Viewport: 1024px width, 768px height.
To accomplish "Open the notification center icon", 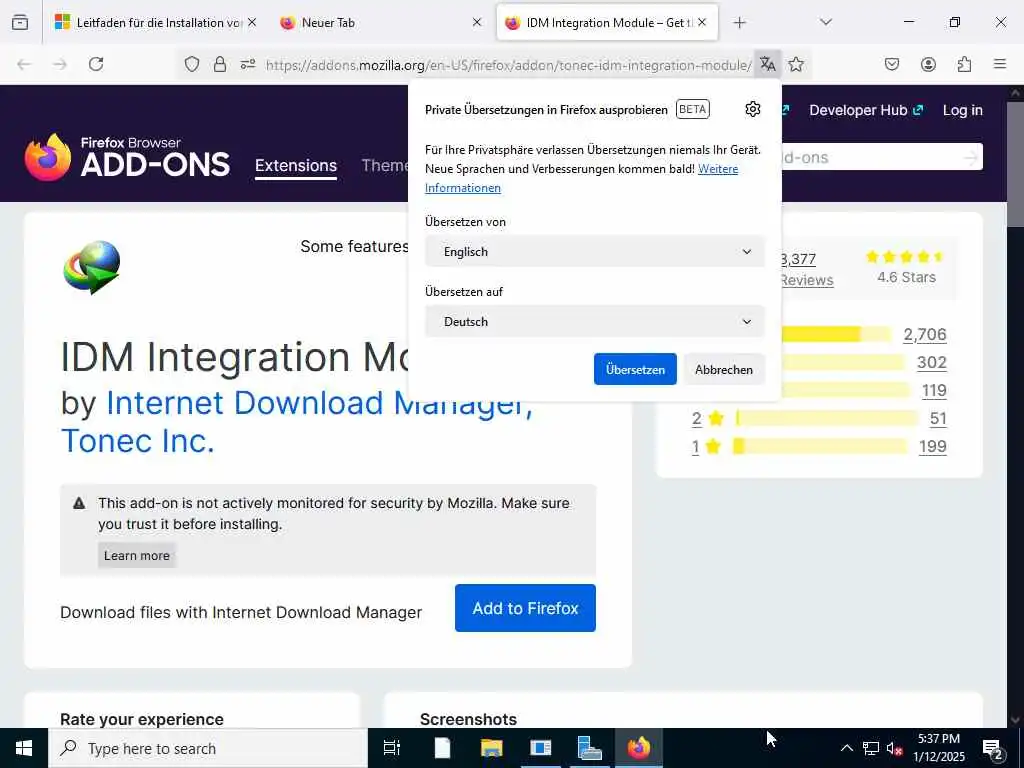I will (993, 749).
